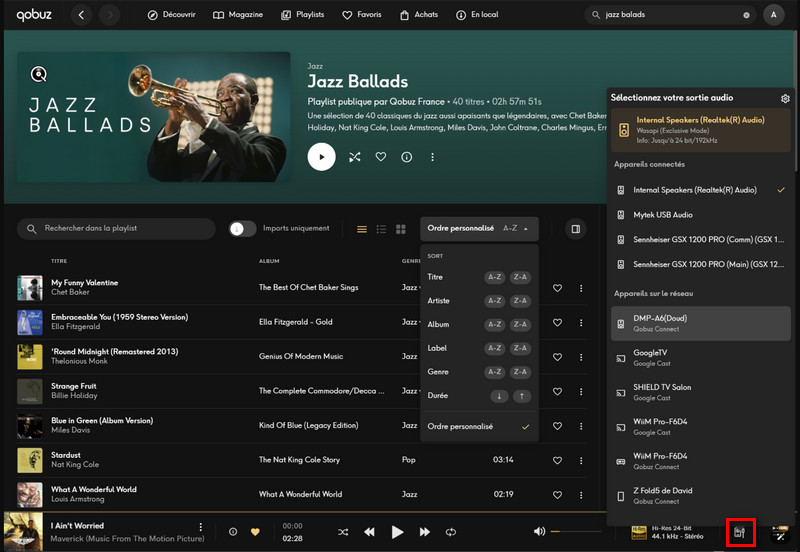The image size is (800, 552).
Task: Go back with the left arrow button
Action: pos(81,15)
